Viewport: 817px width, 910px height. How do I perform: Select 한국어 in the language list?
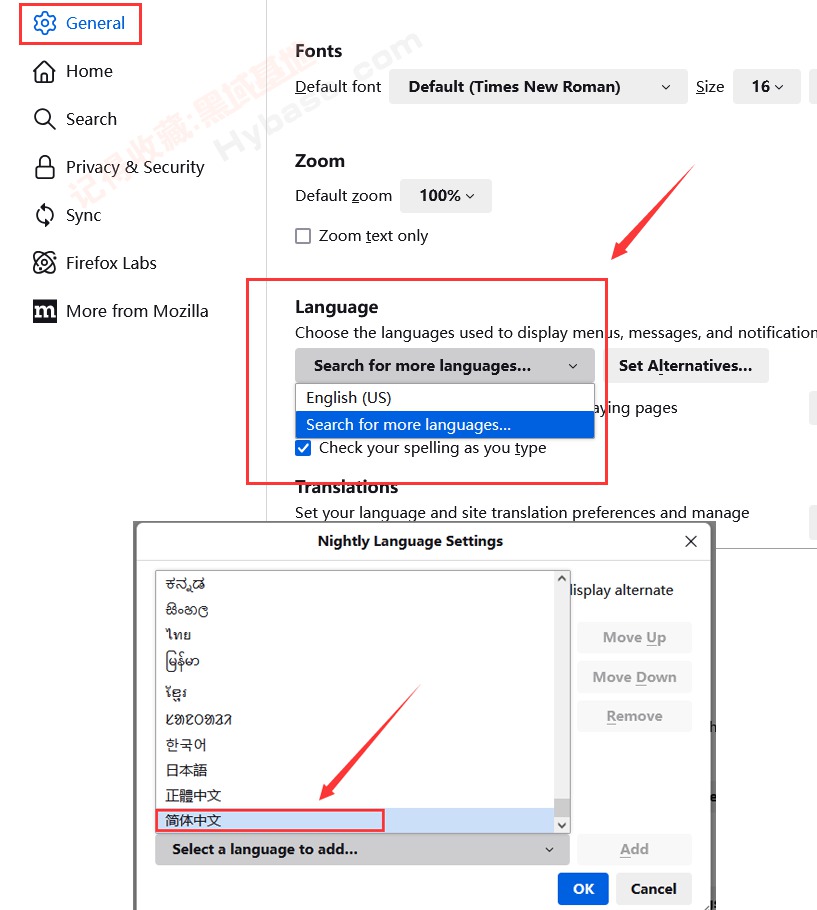coord(355,745)
